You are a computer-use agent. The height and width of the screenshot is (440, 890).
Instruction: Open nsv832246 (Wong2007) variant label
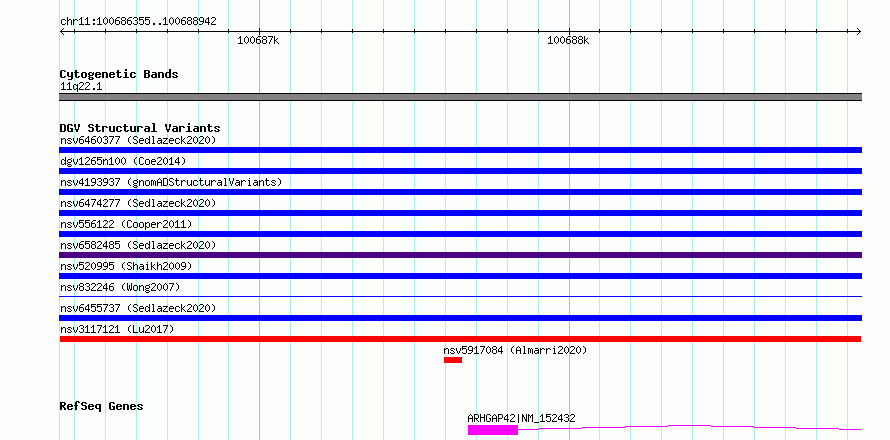[120, 287]
